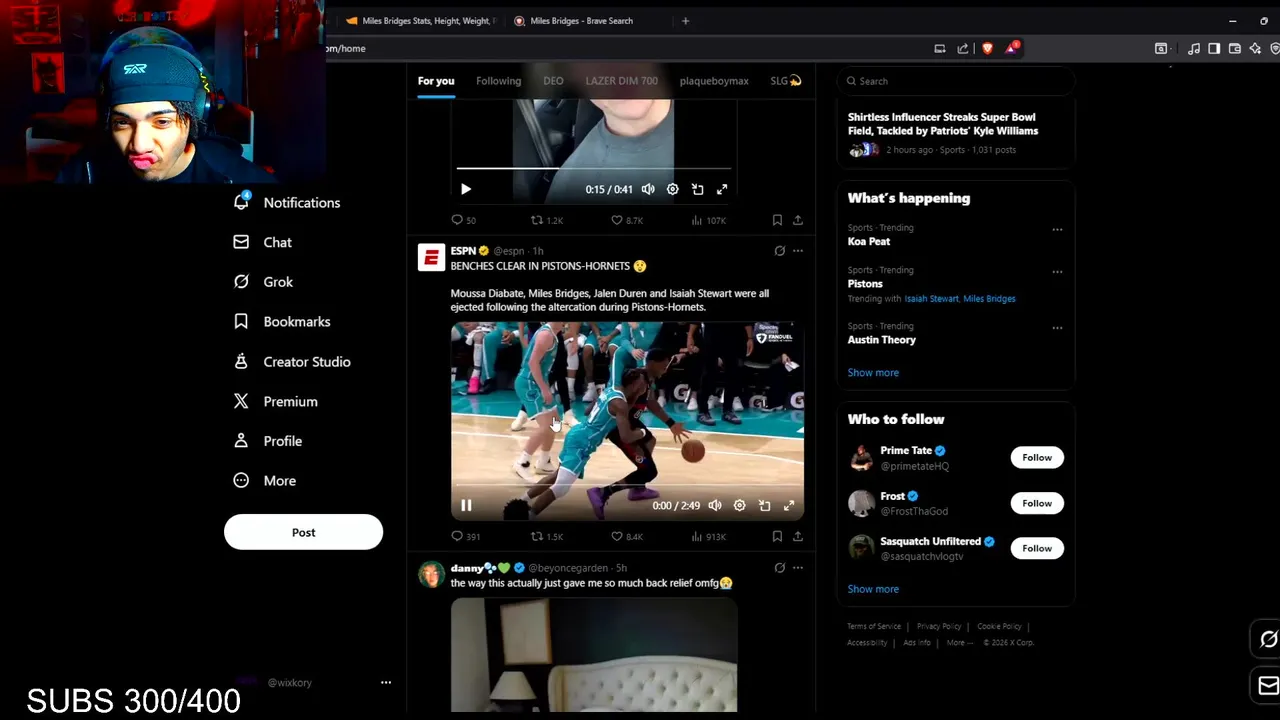1280x720 pixels.
Task: Click the Search input field
Action: tap(955, 81)
